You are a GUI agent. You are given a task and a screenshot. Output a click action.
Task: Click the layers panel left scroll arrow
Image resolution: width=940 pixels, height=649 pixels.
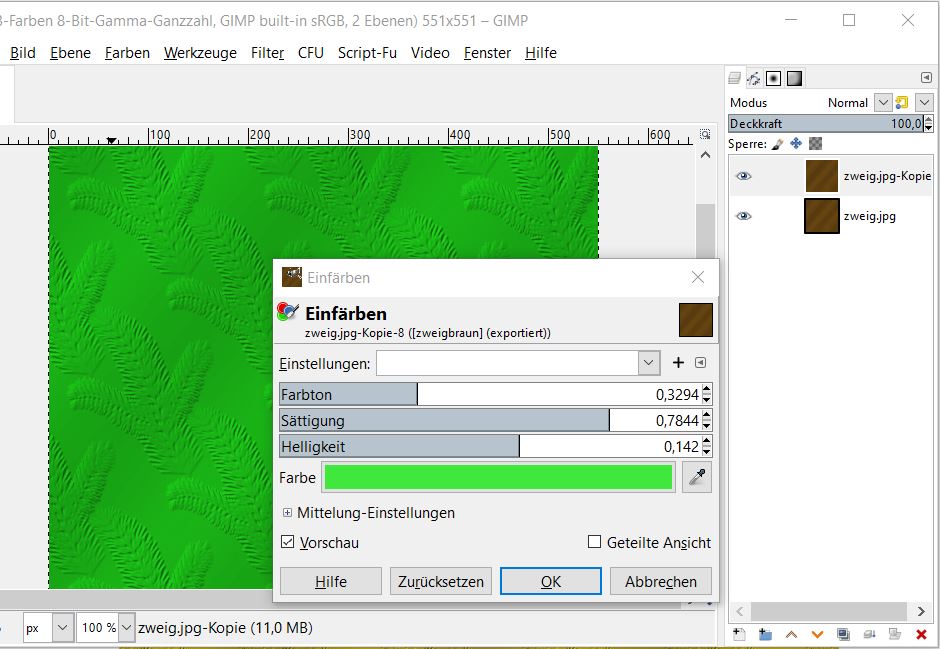coord(740,611)
